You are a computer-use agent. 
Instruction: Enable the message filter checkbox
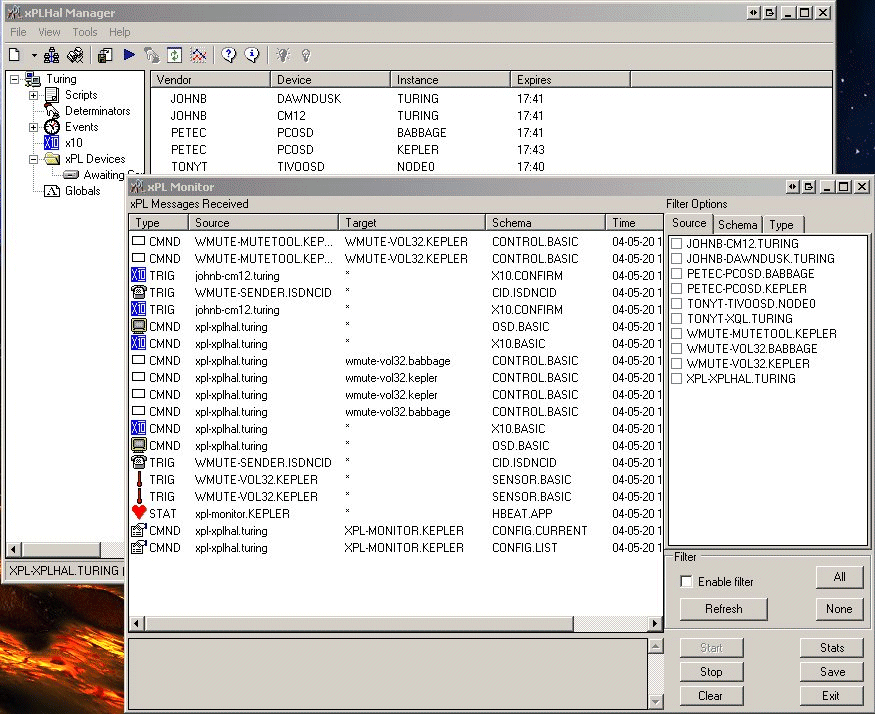(x=686, y=582)
